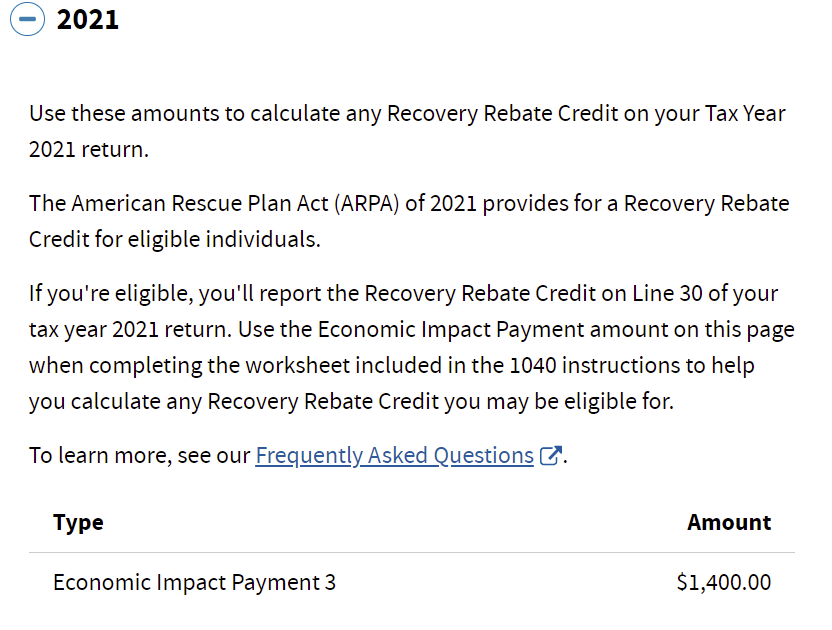
Task: Select the Type column header
Action: pos(78,523)
